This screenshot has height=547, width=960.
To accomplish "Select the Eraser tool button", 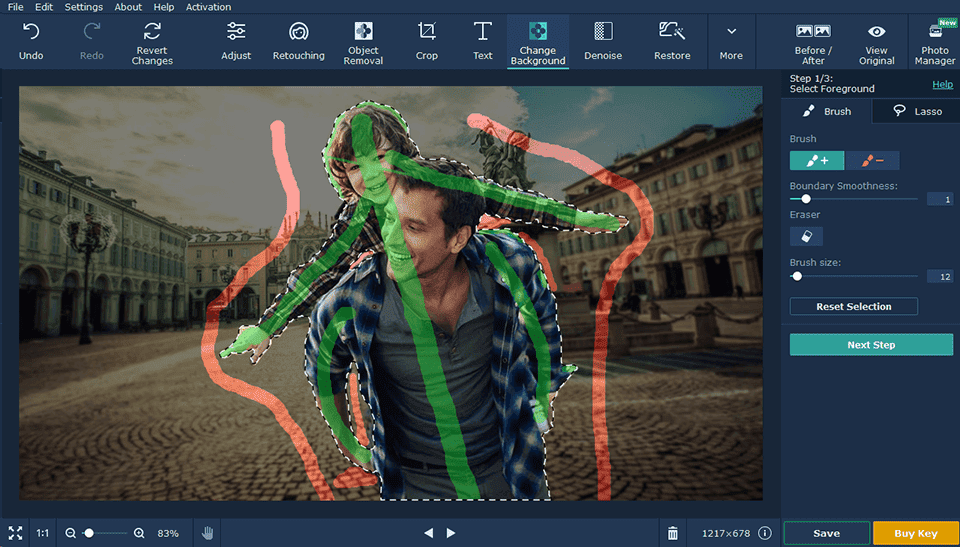I will [806, 236].
